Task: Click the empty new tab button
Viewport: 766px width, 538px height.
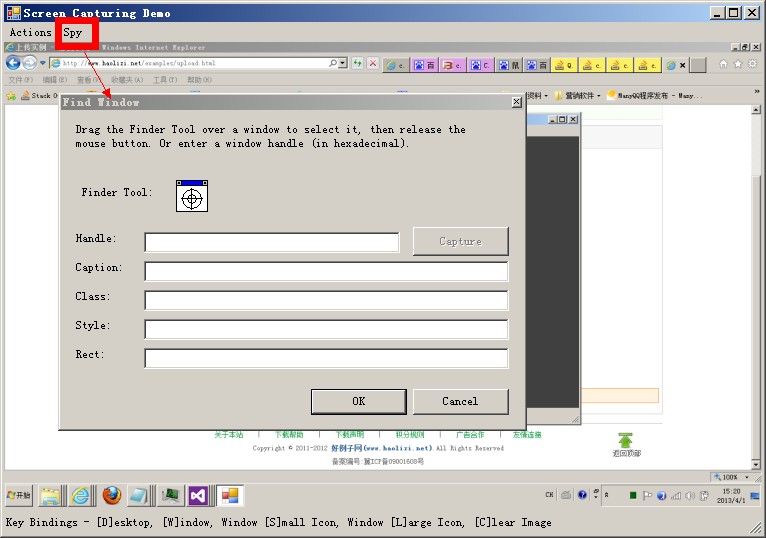Action: point(699,65)
